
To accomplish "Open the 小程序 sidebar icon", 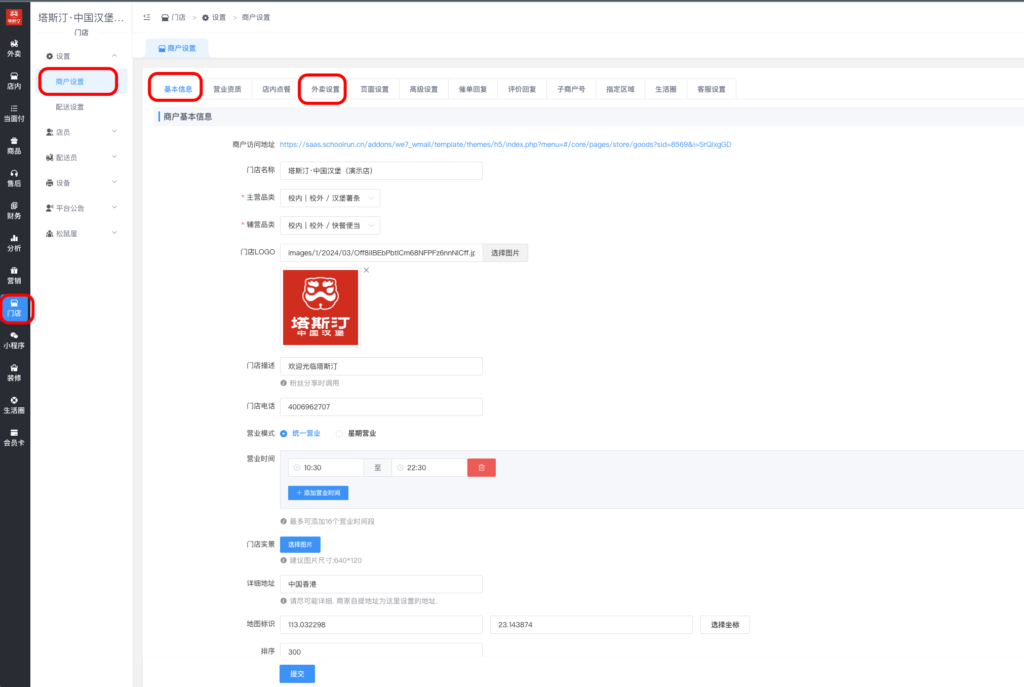I will [14, 340].
